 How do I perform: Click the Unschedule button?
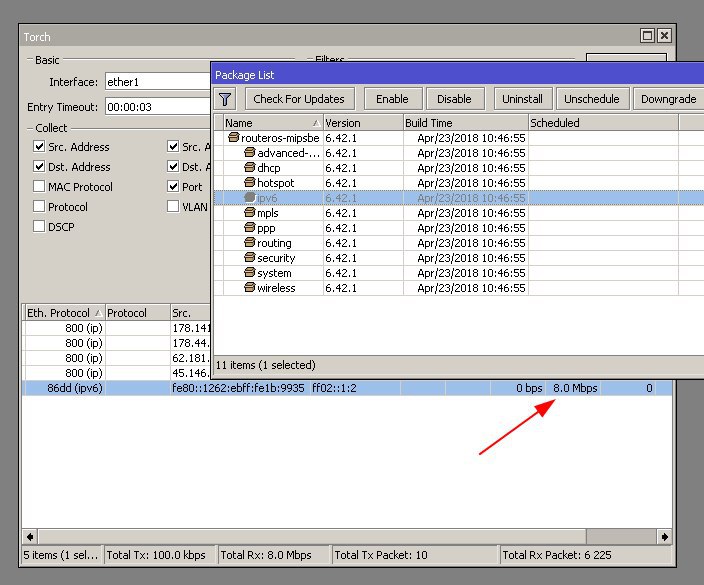coord(592,99)
